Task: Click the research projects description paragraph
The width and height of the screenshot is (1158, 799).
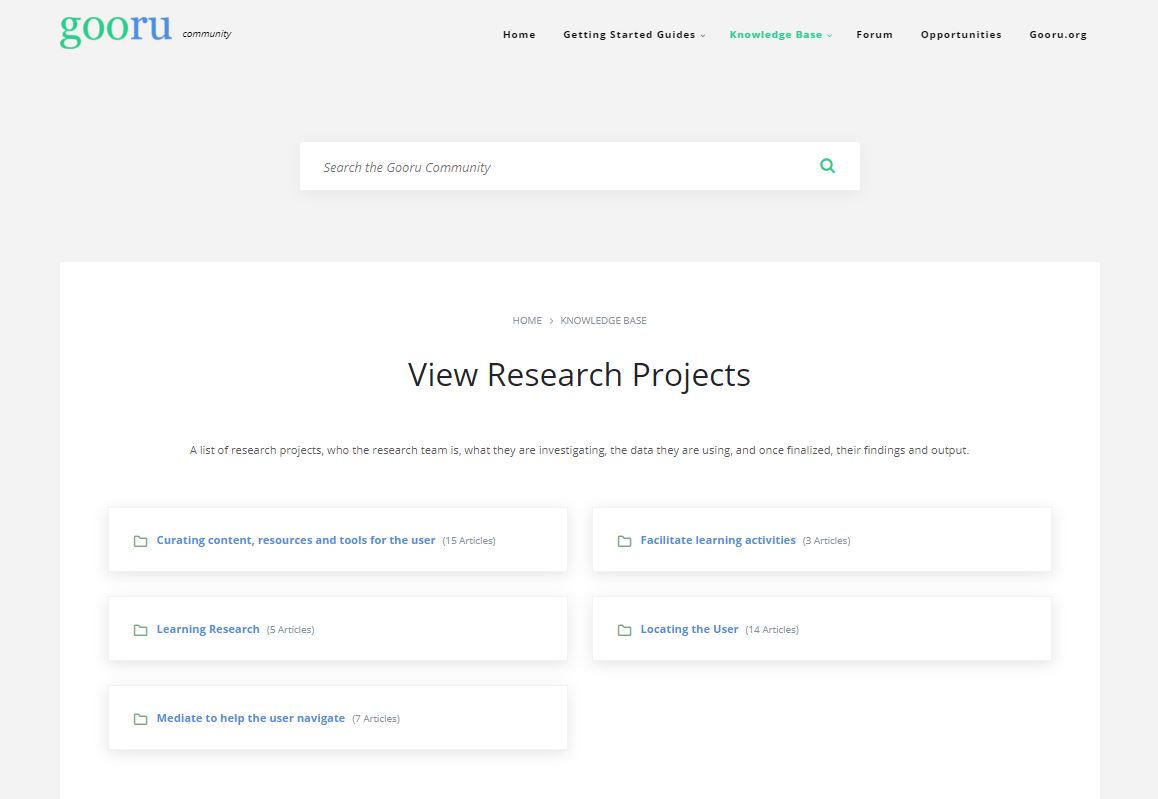Action: 579,450
